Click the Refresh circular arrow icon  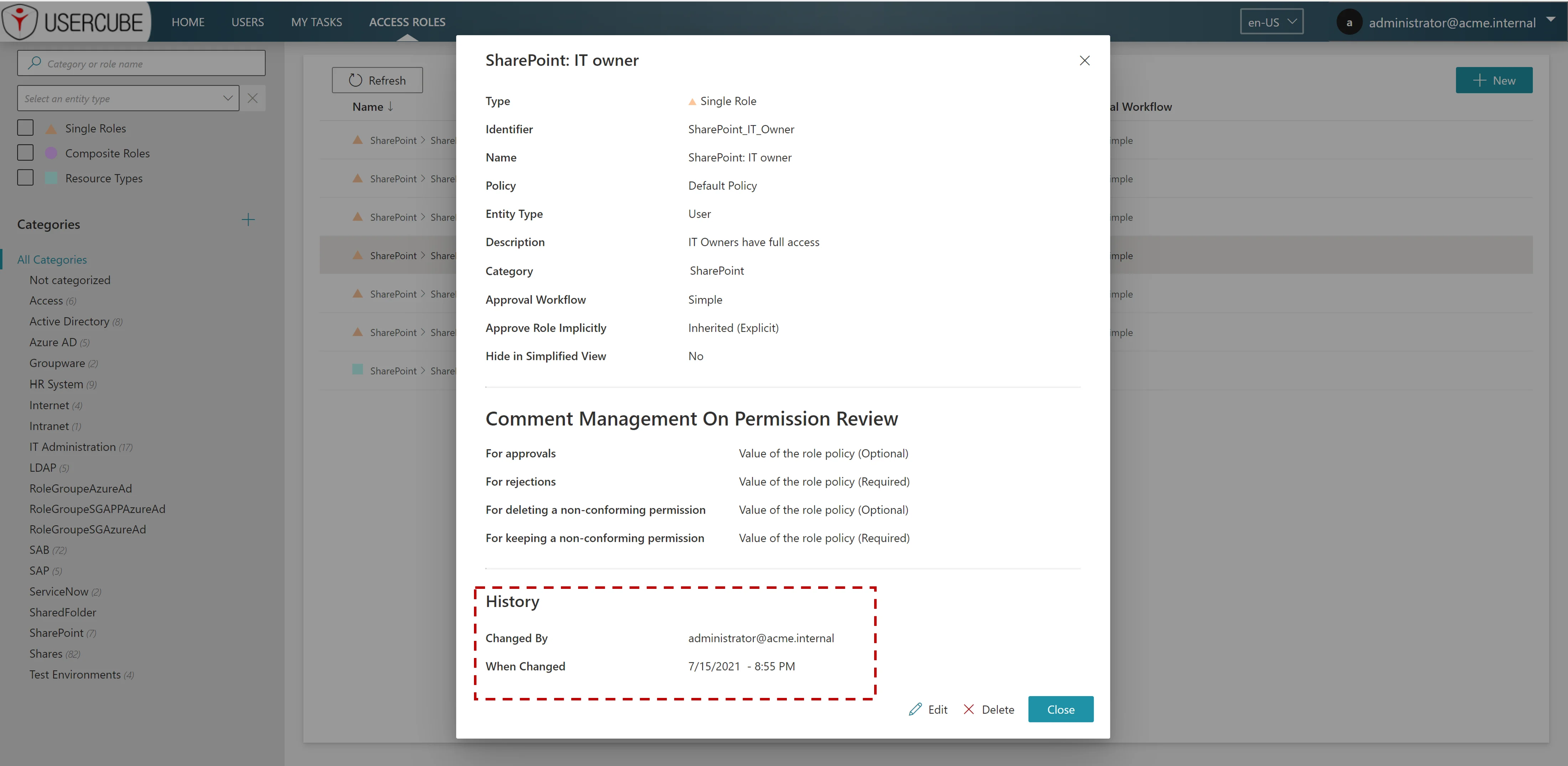click(x=356, y=80)
